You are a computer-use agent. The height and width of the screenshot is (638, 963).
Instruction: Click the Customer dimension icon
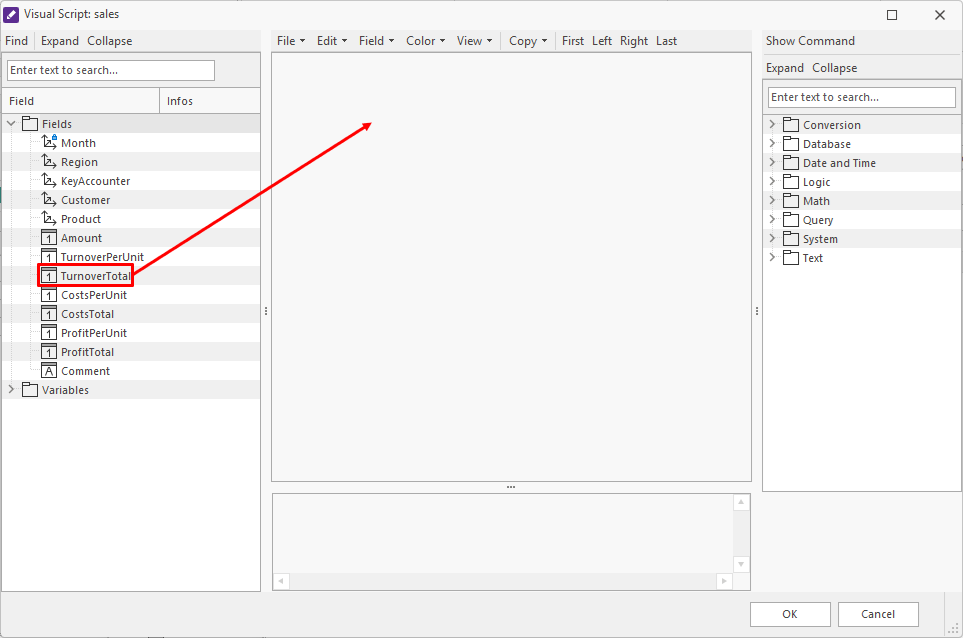coord(49,200)
